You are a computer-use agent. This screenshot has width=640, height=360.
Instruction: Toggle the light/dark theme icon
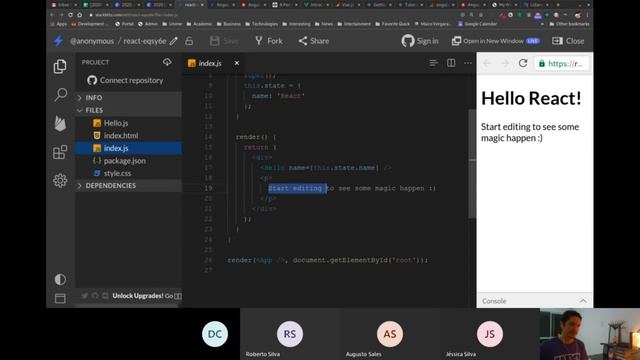(60, 279)
